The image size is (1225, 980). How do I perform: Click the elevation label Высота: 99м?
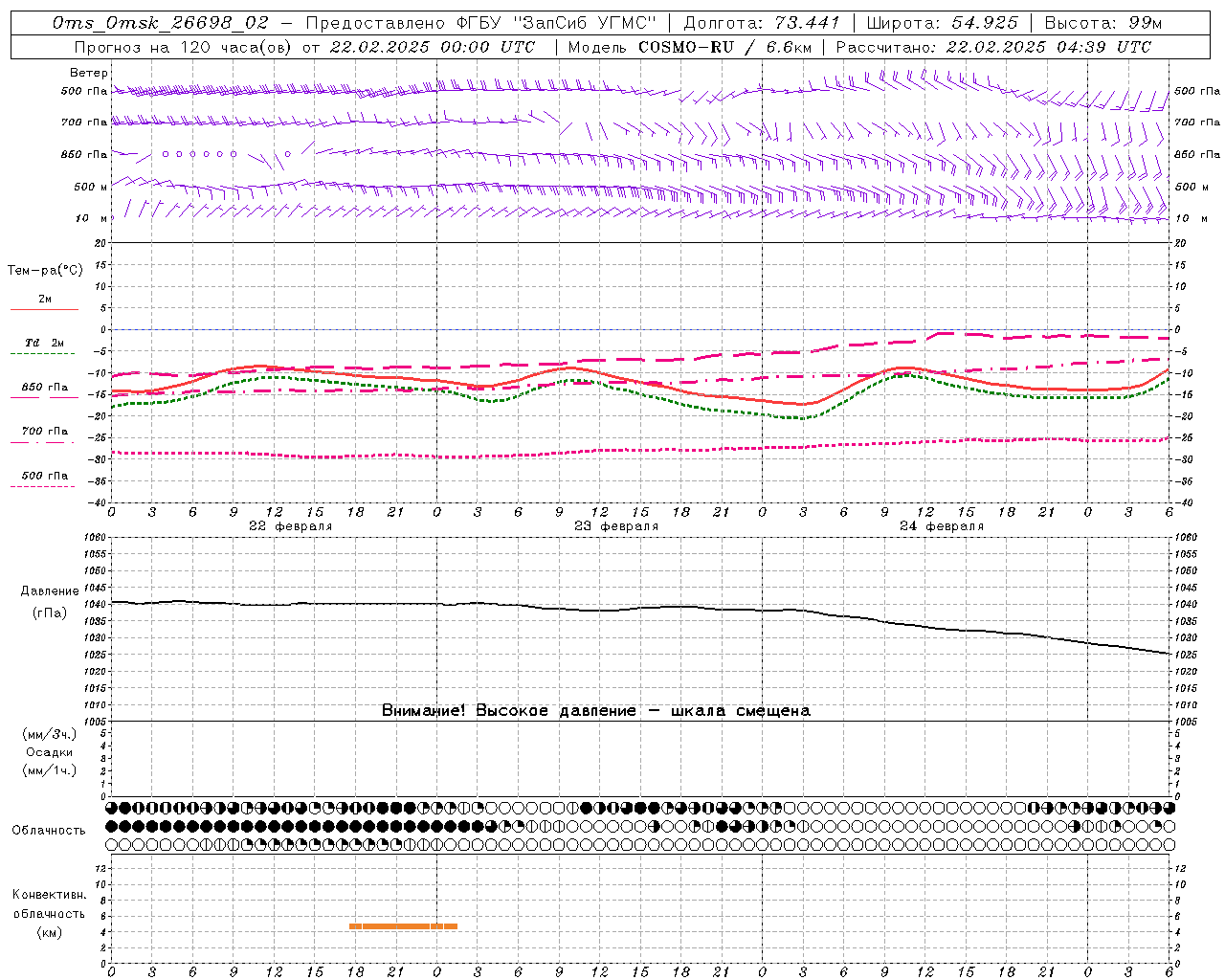coord(1102,22)
